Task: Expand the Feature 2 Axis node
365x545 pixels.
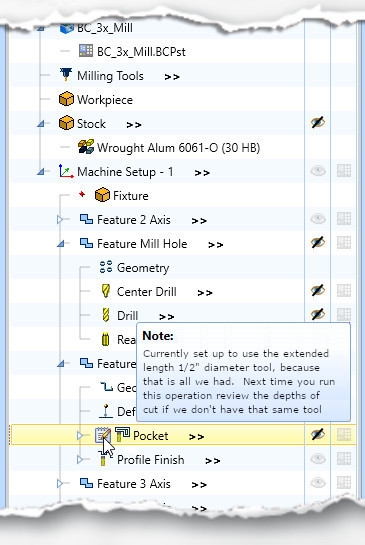Action: [59, 219]
